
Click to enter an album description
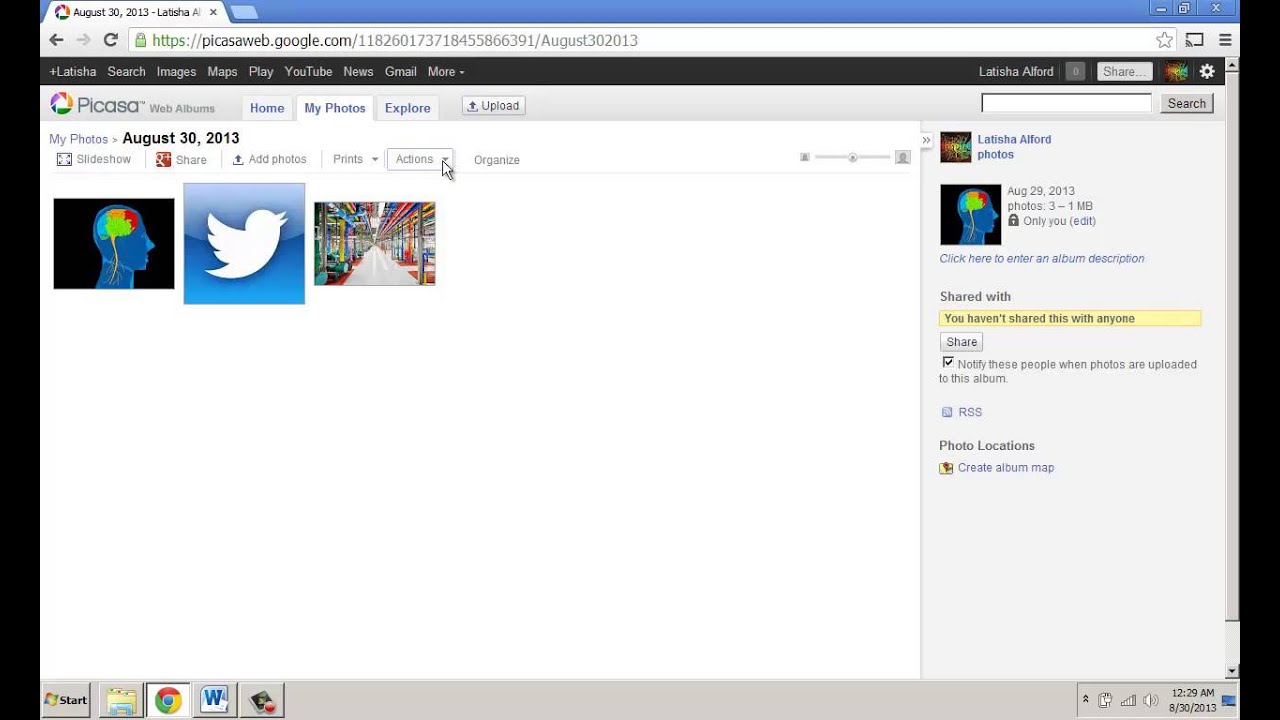(x=1042, y=258)
